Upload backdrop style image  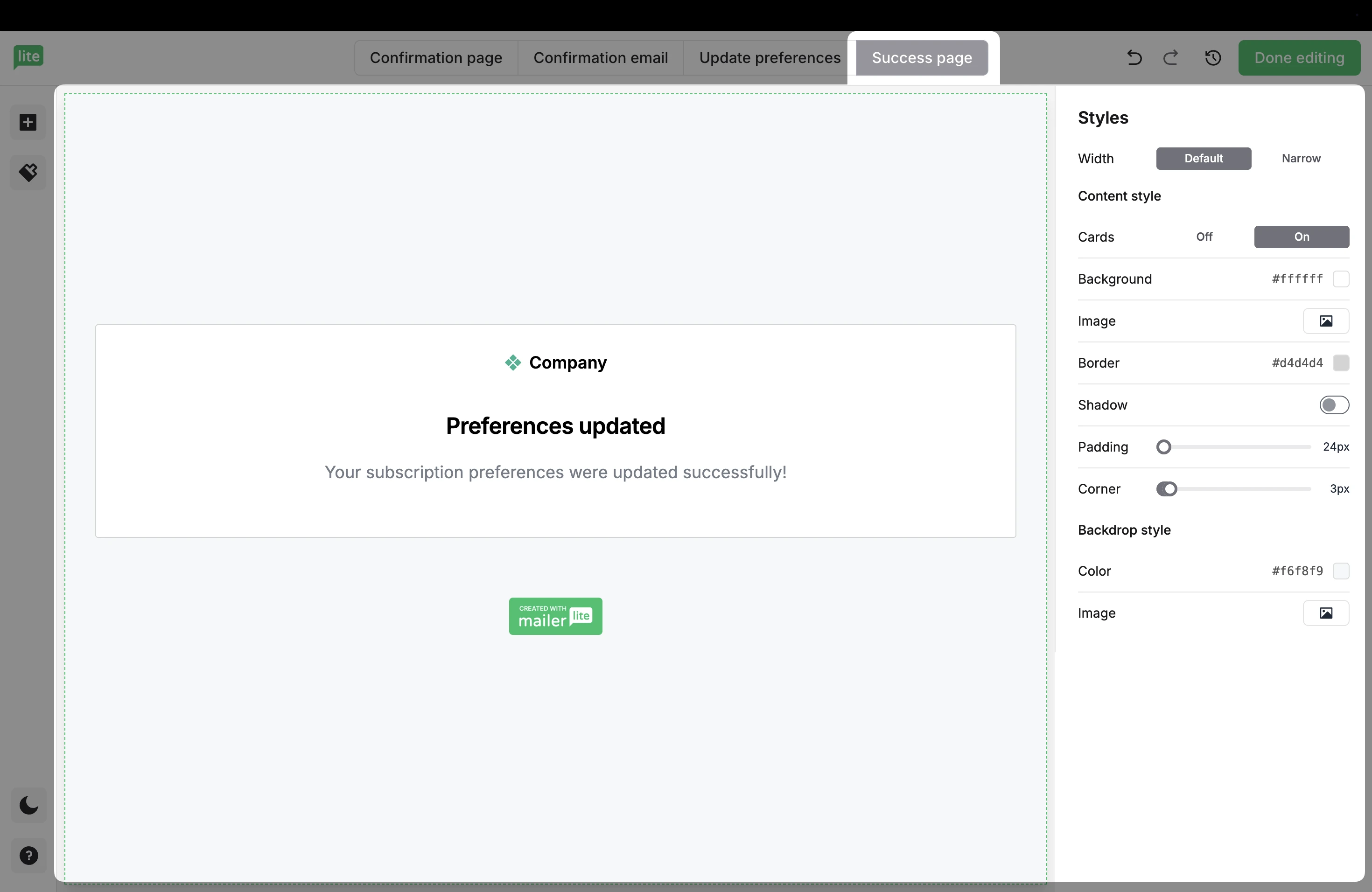[1325, 613]
